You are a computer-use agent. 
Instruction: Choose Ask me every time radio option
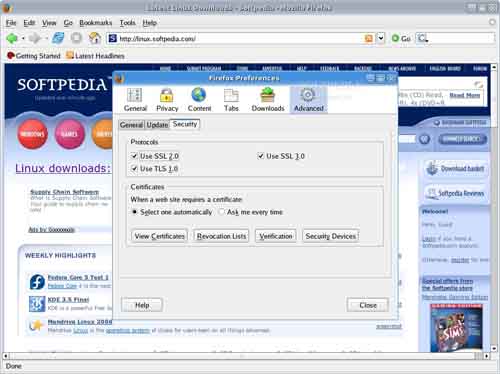coord(221,212)
